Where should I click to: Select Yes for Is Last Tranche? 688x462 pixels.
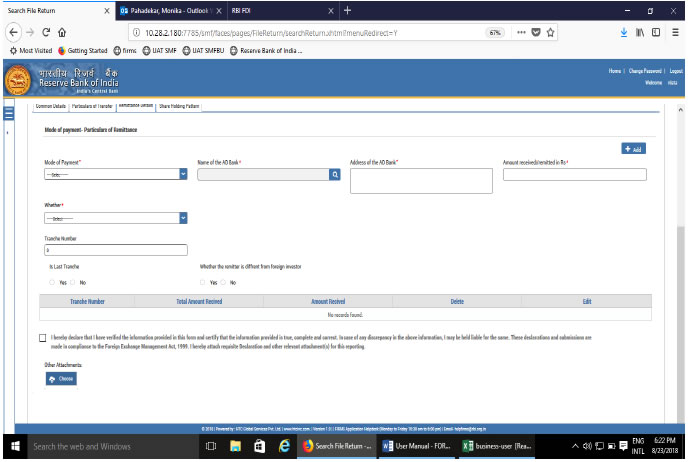click(52, 283)
